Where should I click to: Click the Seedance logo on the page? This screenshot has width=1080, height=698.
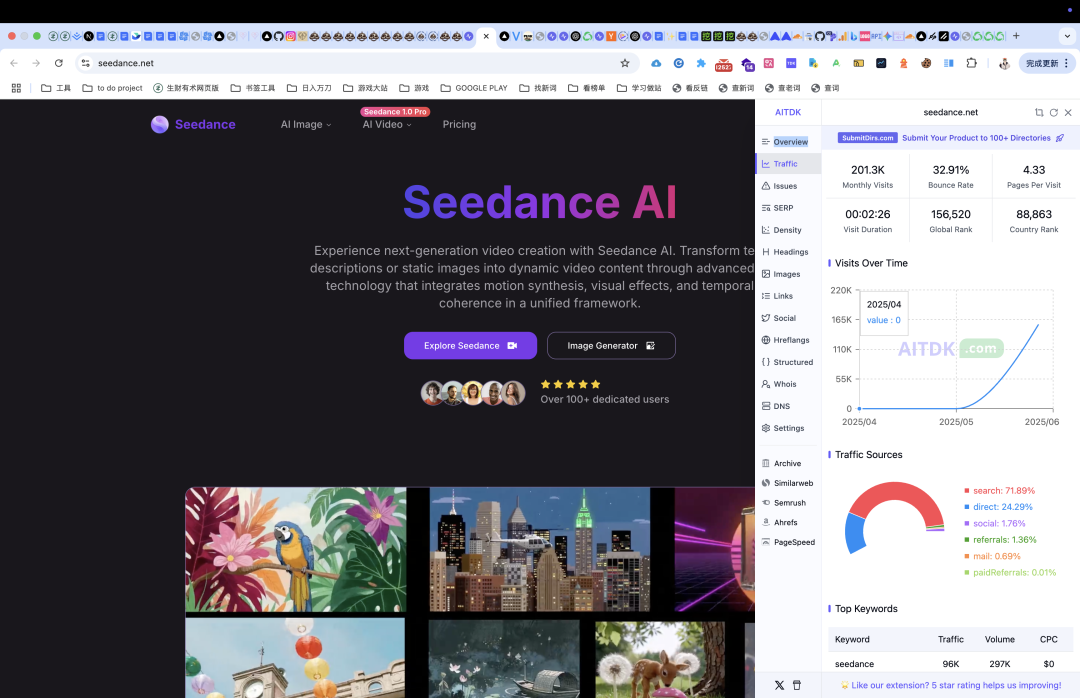click(x=193, y=125)
